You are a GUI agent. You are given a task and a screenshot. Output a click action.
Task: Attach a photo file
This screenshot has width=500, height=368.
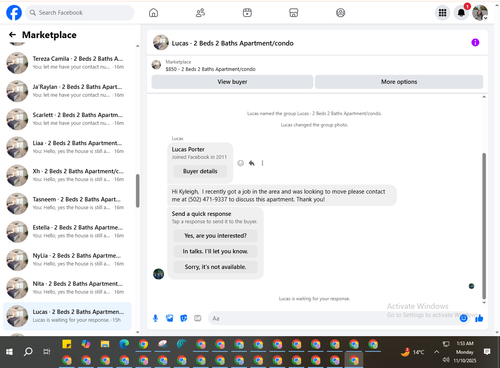pyautogui.click(x=170, y=318)
